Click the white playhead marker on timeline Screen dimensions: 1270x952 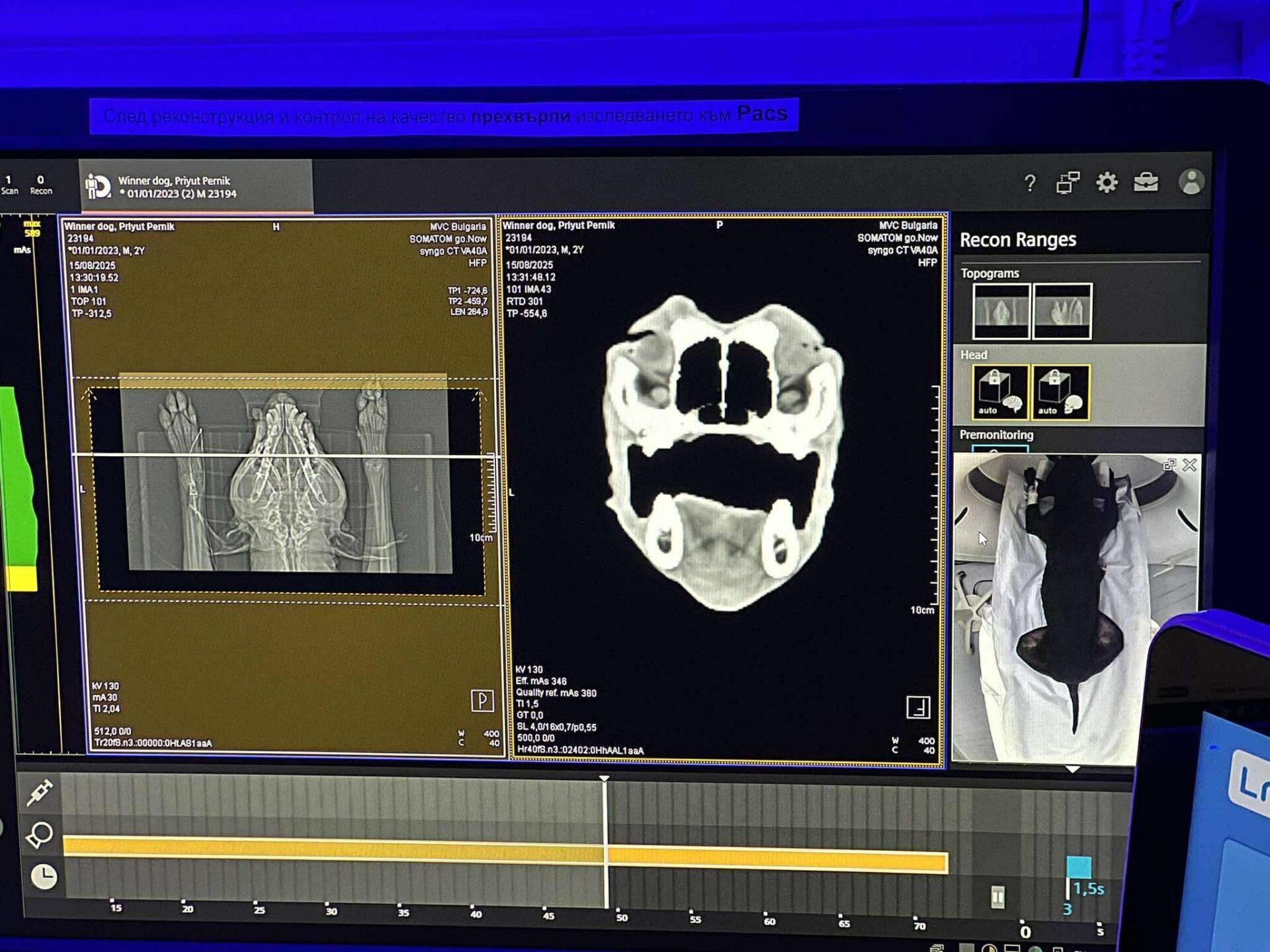pyautogui.click(x=605, y=779)
